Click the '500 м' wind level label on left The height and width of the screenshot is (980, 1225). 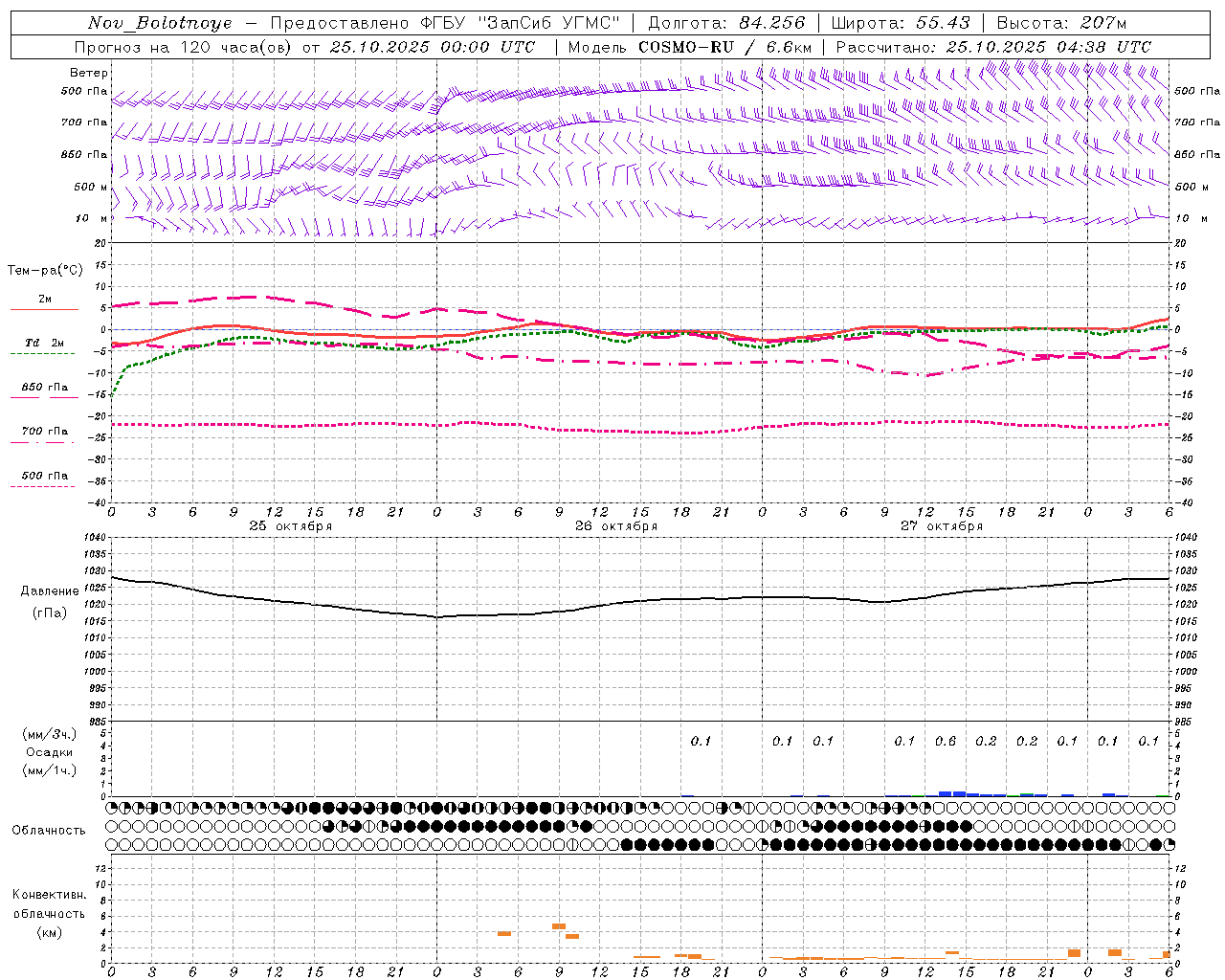pyautogui.click(x=91, y=187)
